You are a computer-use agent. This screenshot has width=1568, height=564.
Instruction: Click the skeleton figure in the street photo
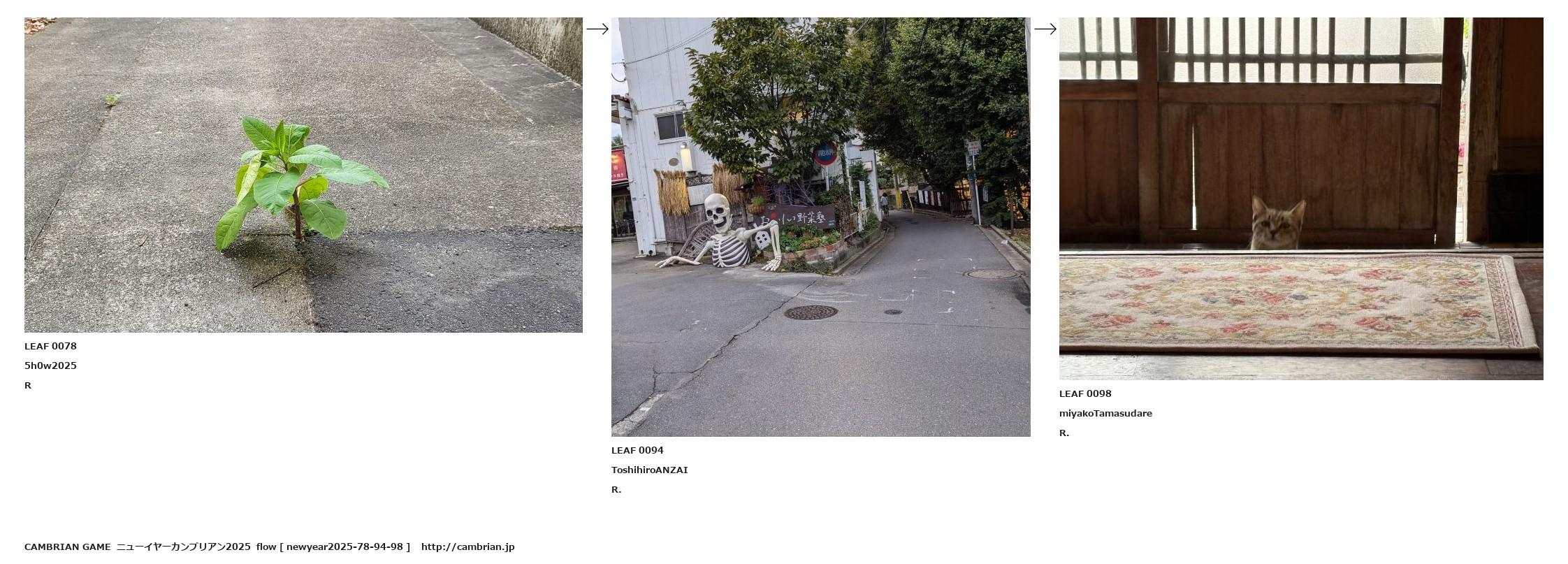720,234
